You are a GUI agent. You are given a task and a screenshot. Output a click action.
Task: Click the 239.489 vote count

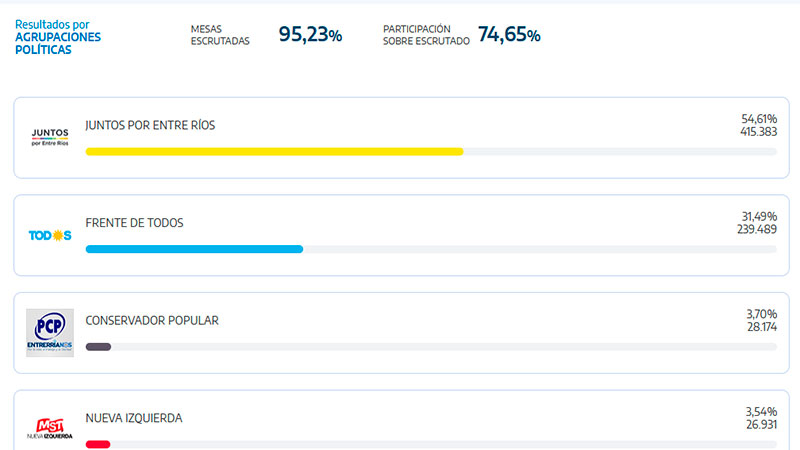pyautogui.click(x=757, y=230)
